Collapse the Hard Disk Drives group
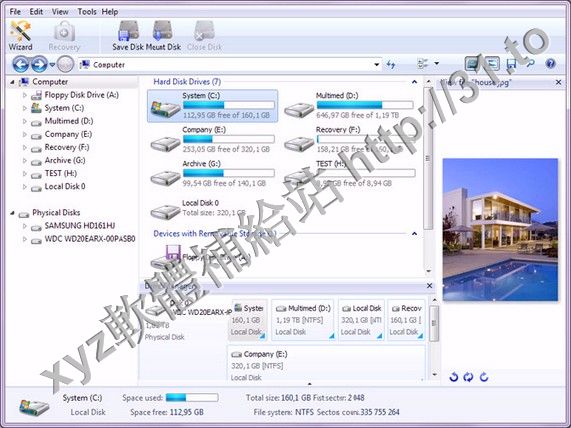This screenshot has width=571, height=428. pyautogui.click(x=414, y=82)
